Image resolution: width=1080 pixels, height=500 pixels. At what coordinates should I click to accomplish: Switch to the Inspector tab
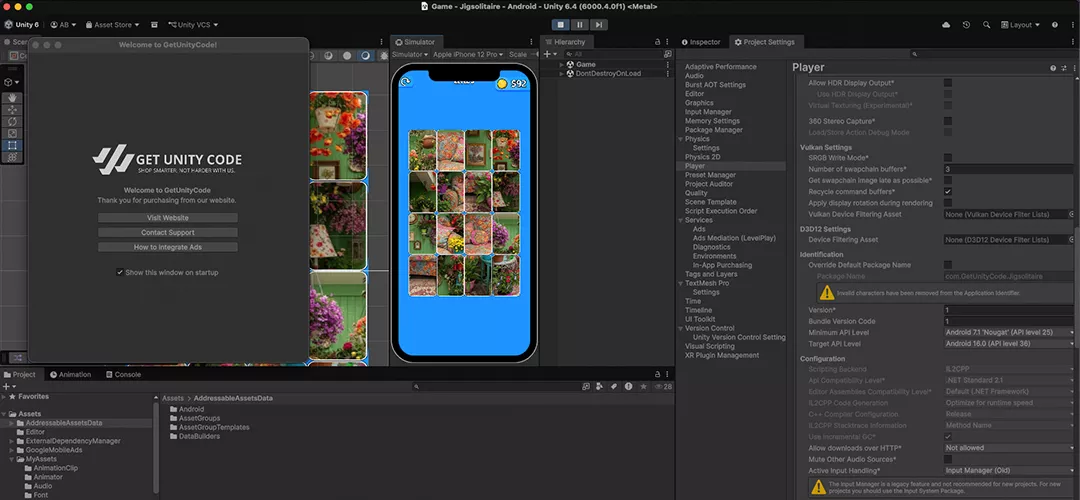coord(701,42)
